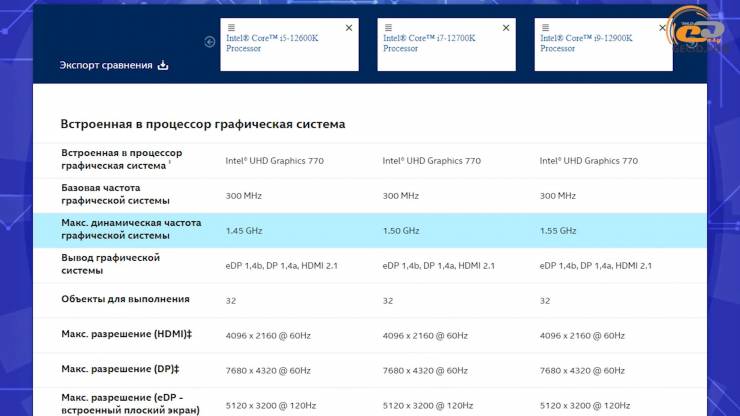Screen dimensions: 740x416
Task: Click the footnote marker after Встроенная в процессор графическая система label
Action: 169,162
